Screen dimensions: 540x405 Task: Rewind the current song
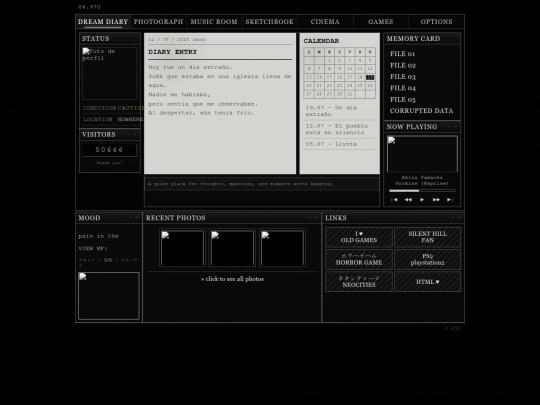tap(408, 200)
